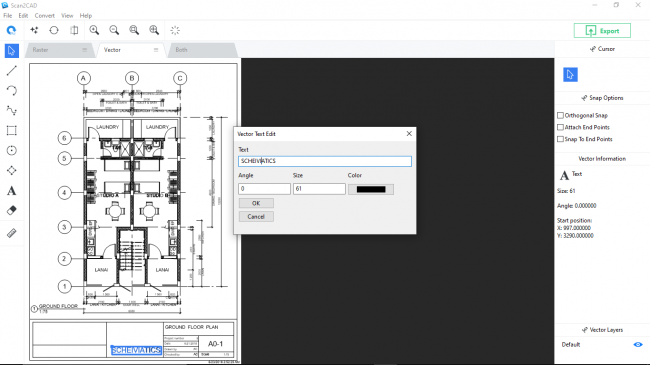Click the loading spinner toolbar icon
The image size is (650, 365).
[175, 30]
